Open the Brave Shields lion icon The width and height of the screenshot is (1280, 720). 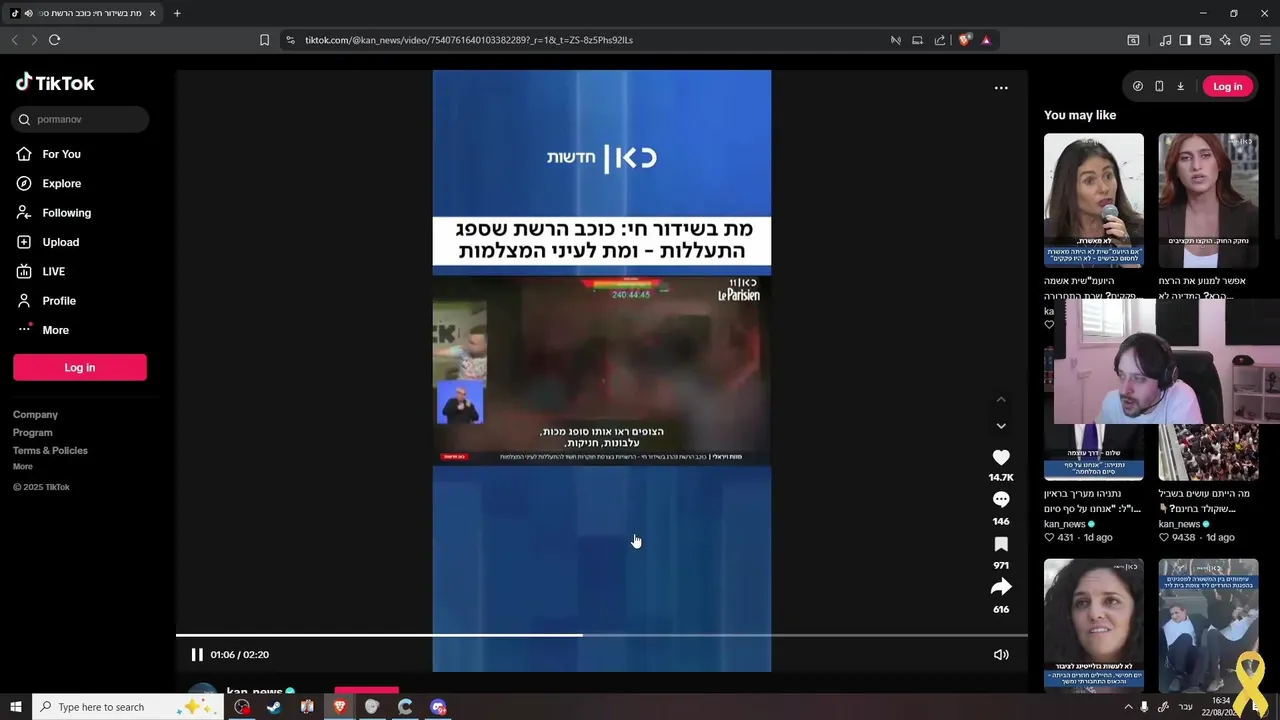[964, 40]
